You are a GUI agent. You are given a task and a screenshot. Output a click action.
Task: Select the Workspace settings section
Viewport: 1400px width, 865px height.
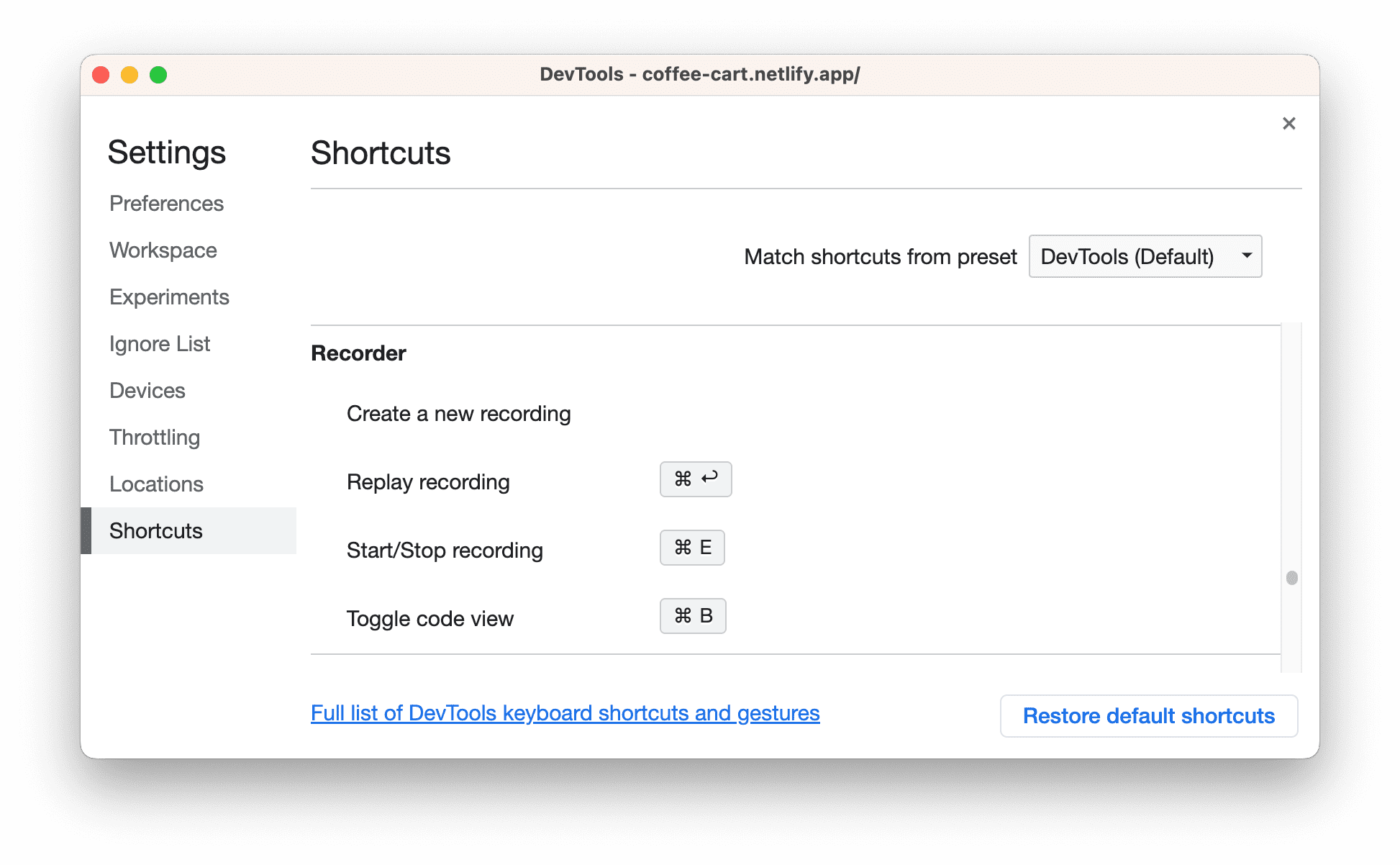pyautogui.click(x=162, y=249)
